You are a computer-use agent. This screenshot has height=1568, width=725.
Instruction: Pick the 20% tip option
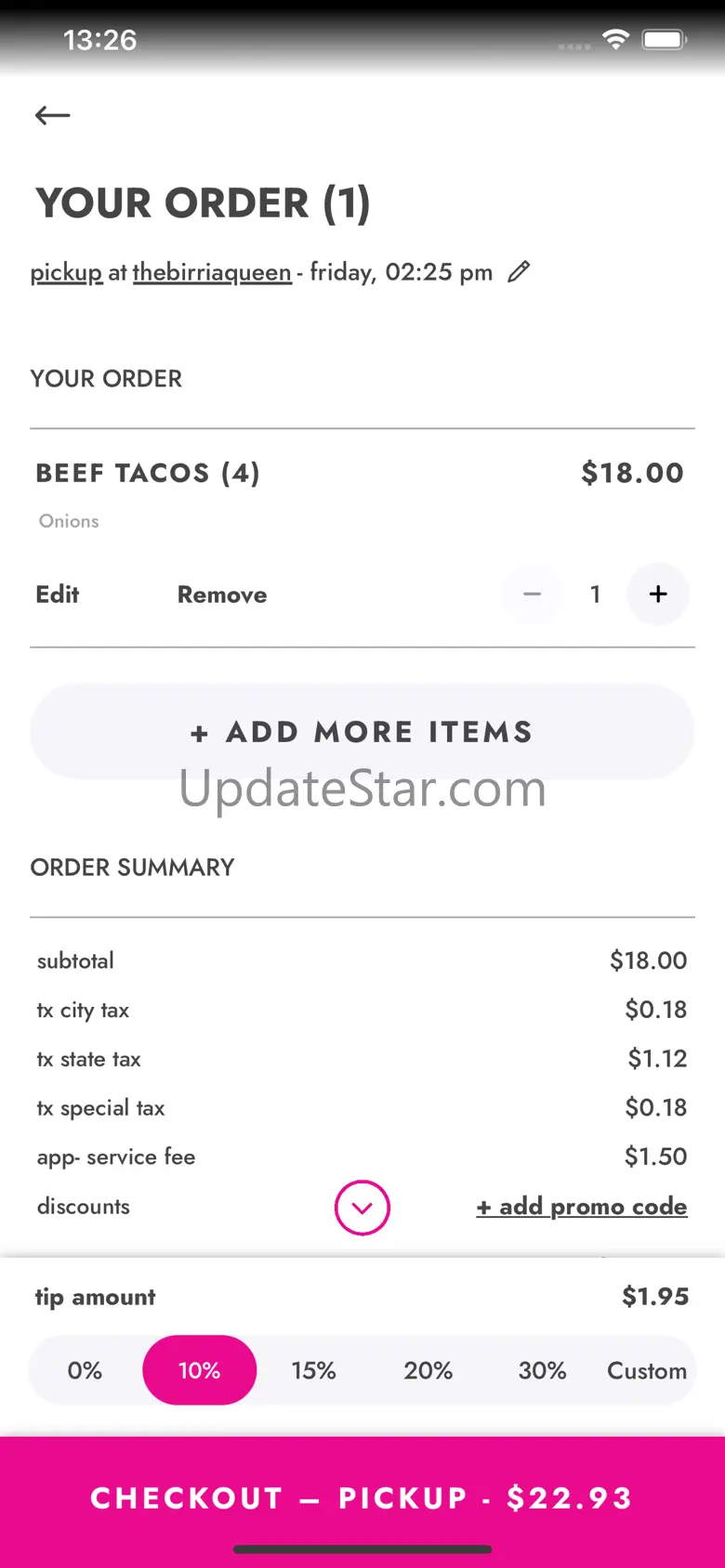[x=428, y=1370]
